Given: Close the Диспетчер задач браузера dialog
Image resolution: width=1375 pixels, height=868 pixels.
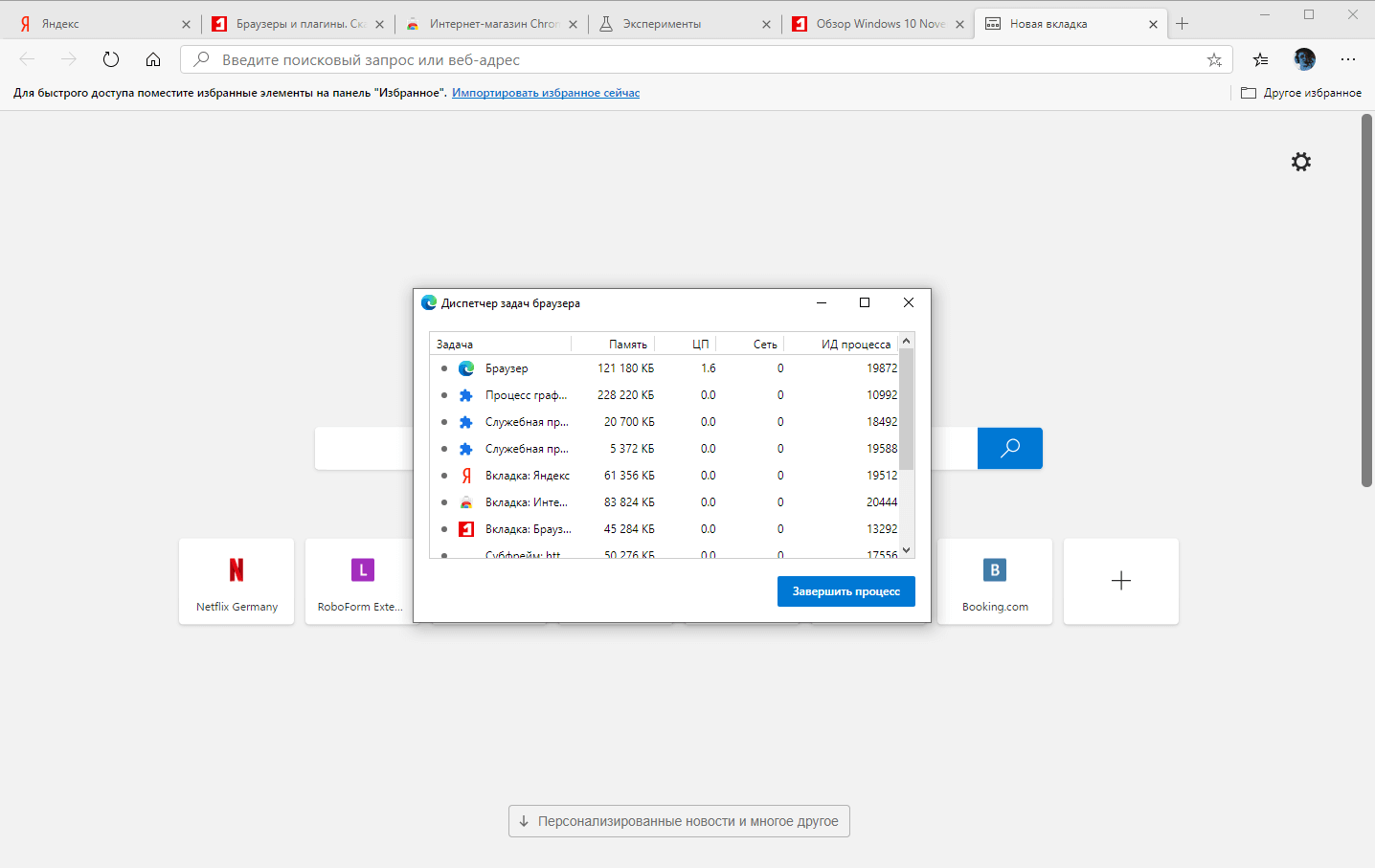Looking at the screenshot, I should [x=909, y=302].
